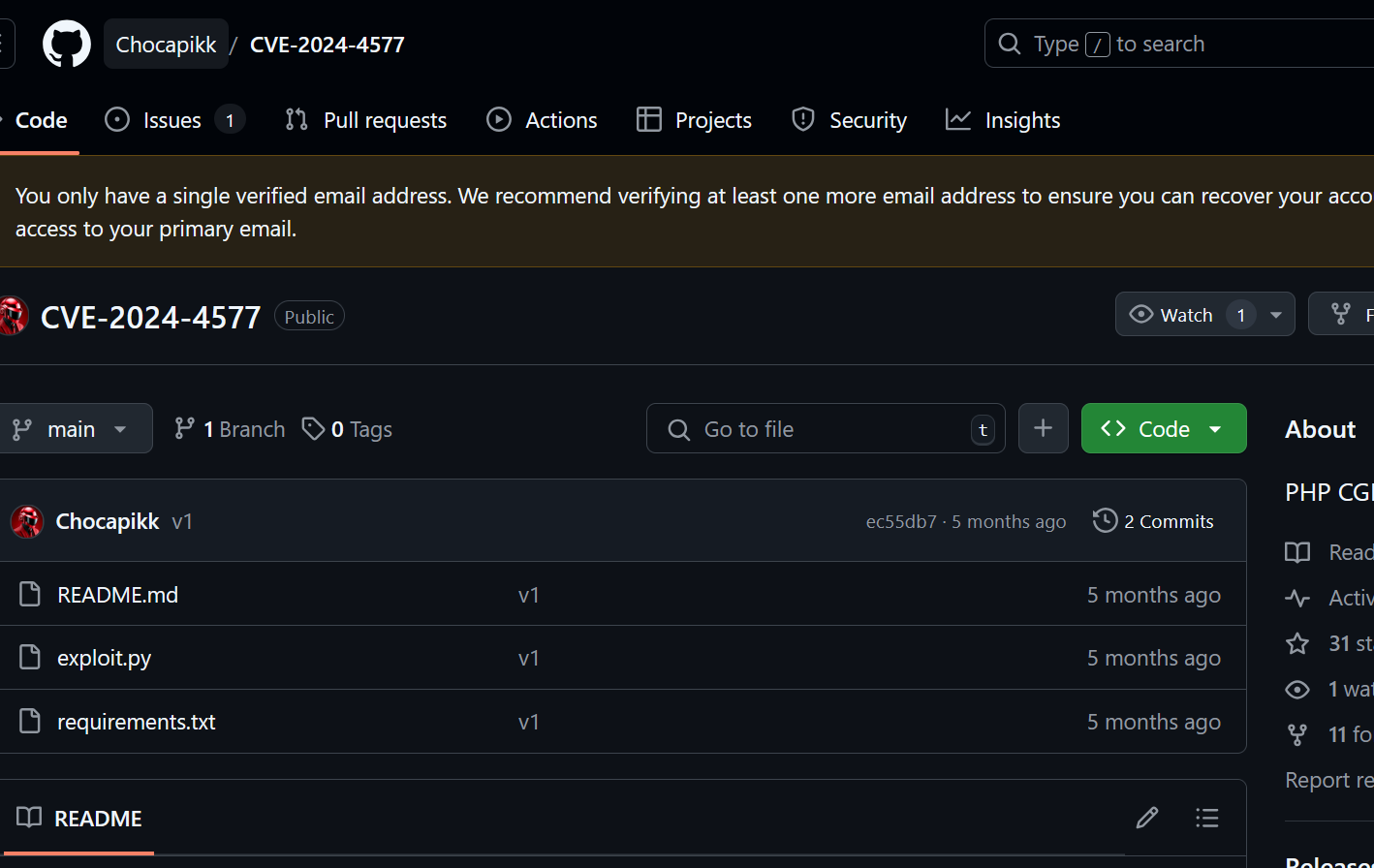Open the Projects tab
Screen dimensions: 1374x868
tap(694, 120)
